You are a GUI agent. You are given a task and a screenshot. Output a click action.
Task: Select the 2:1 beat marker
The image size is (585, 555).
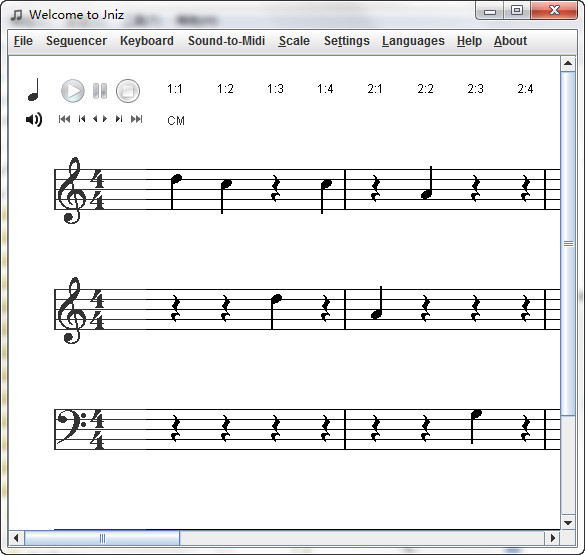tap(375, 89)
